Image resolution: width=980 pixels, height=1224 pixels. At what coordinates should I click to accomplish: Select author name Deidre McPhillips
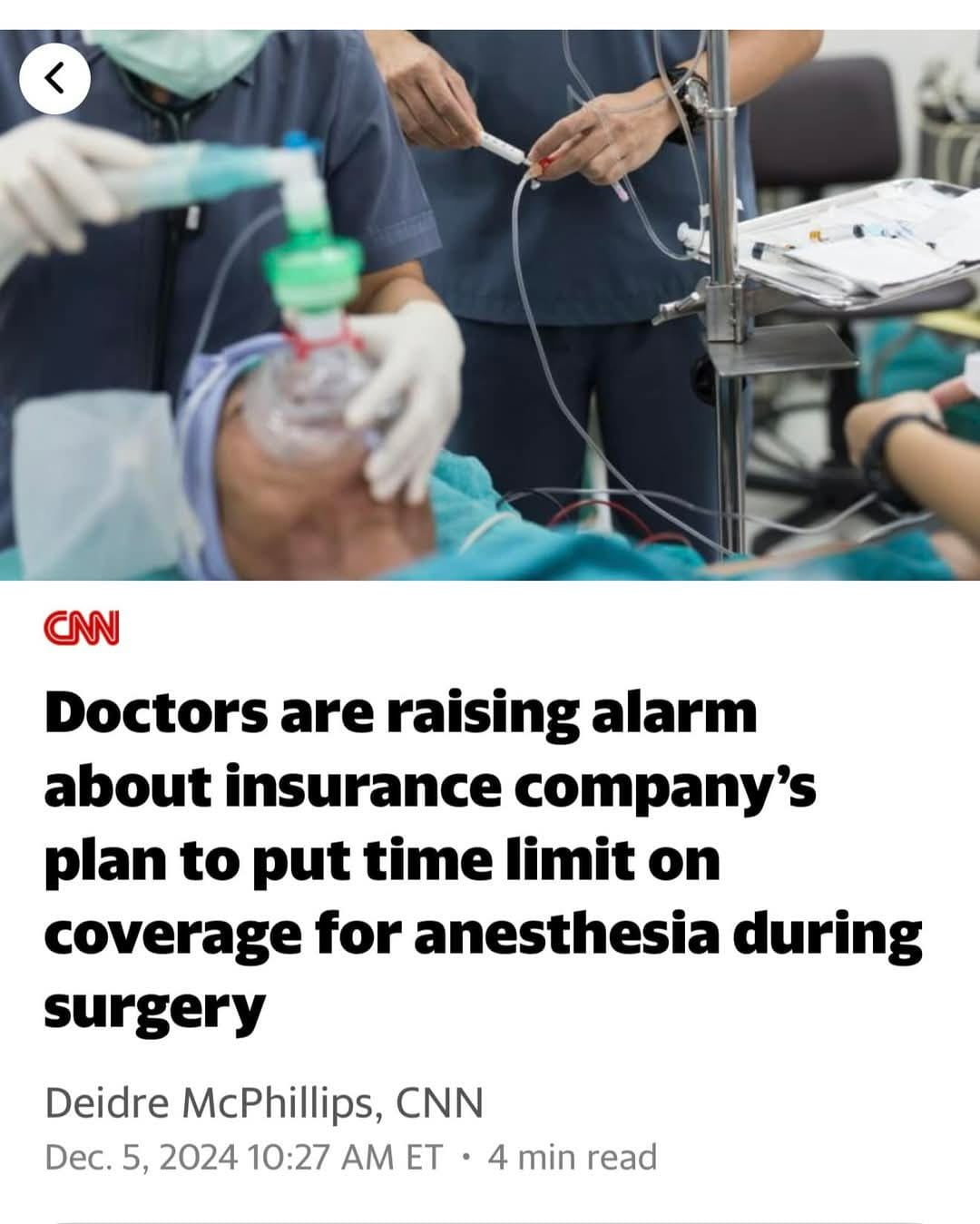(x=208, y=1102)
